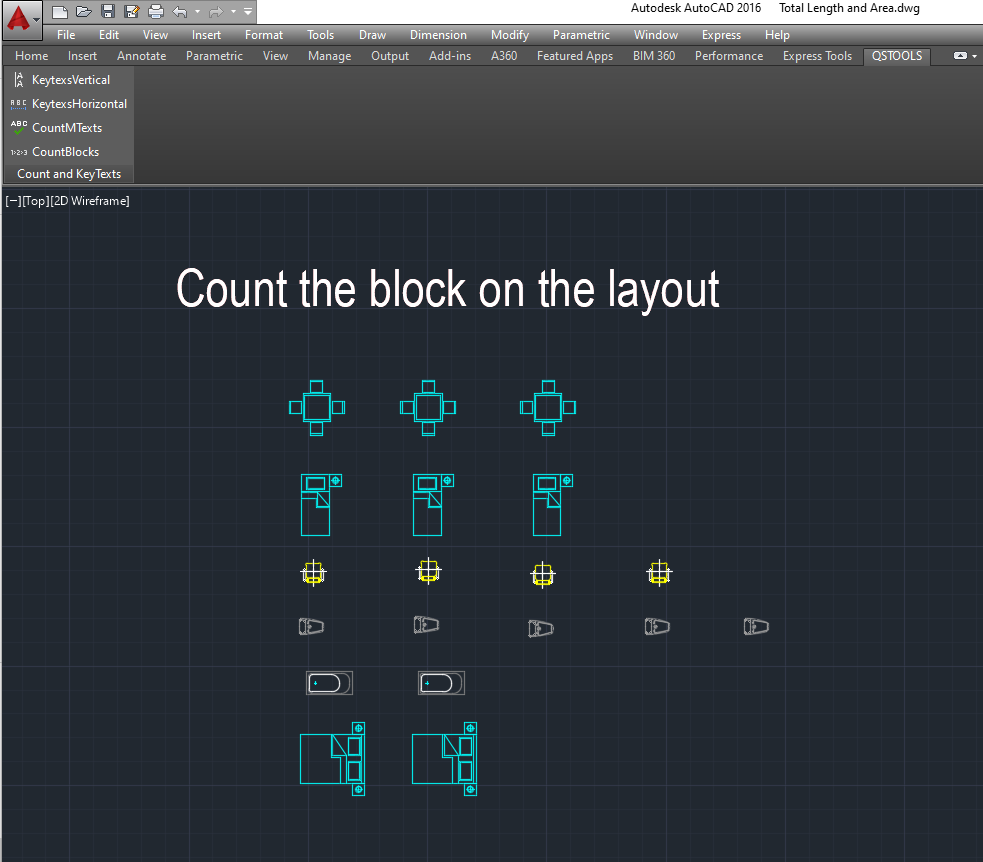
Task: Click the Redo arrow icon
Action: pyautogui.click(x=216, y=11)
